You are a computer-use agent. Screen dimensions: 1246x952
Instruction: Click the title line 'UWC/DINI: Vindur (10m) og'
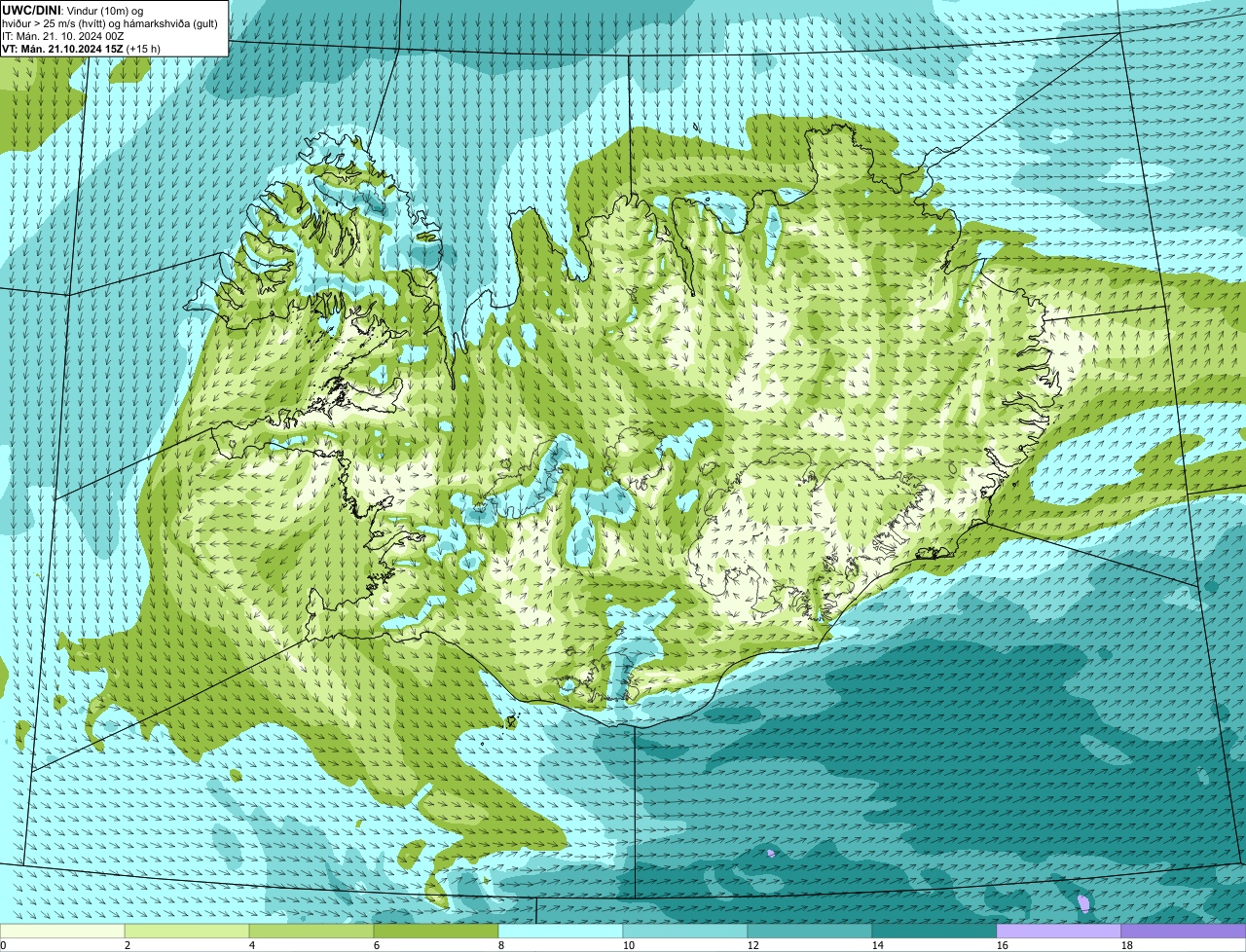[x=73, y=10]
